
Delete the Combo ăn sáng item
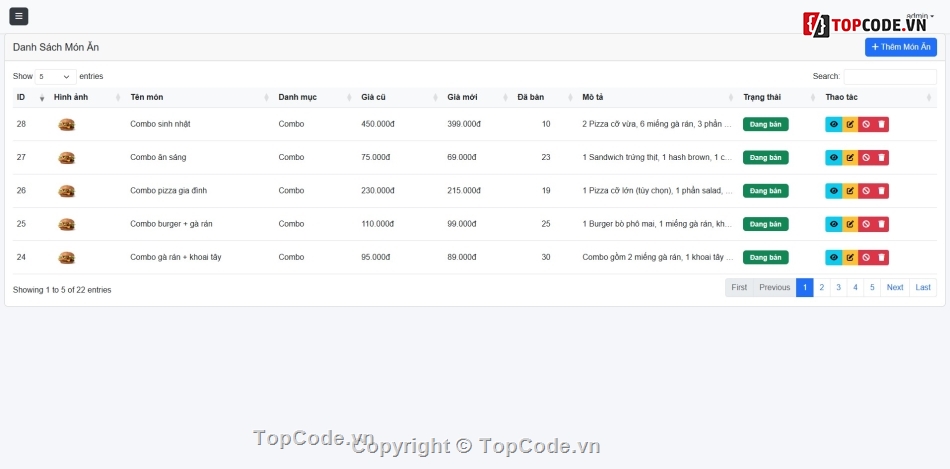(882, 158)
